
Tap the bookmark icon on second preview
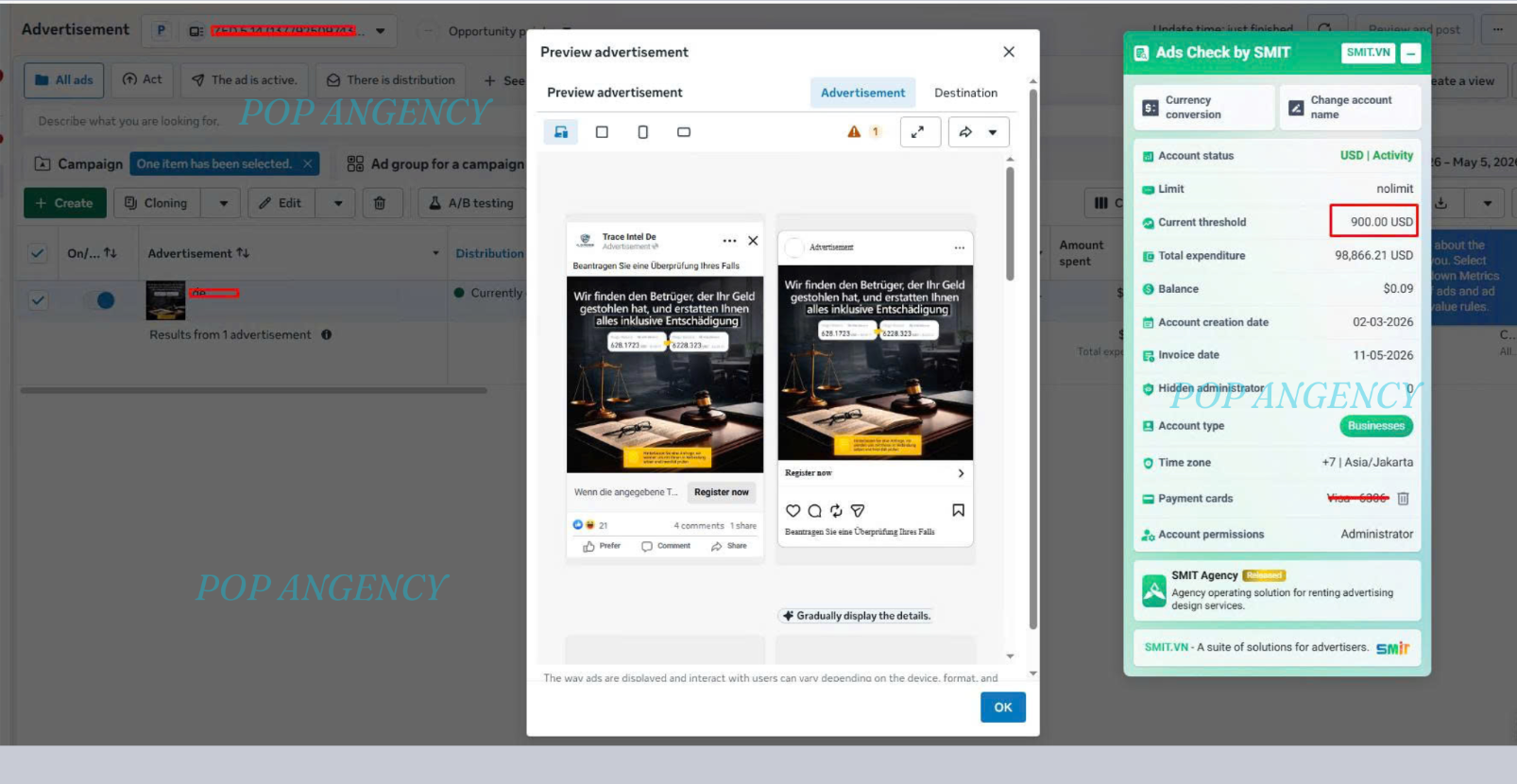click(958, 511)
